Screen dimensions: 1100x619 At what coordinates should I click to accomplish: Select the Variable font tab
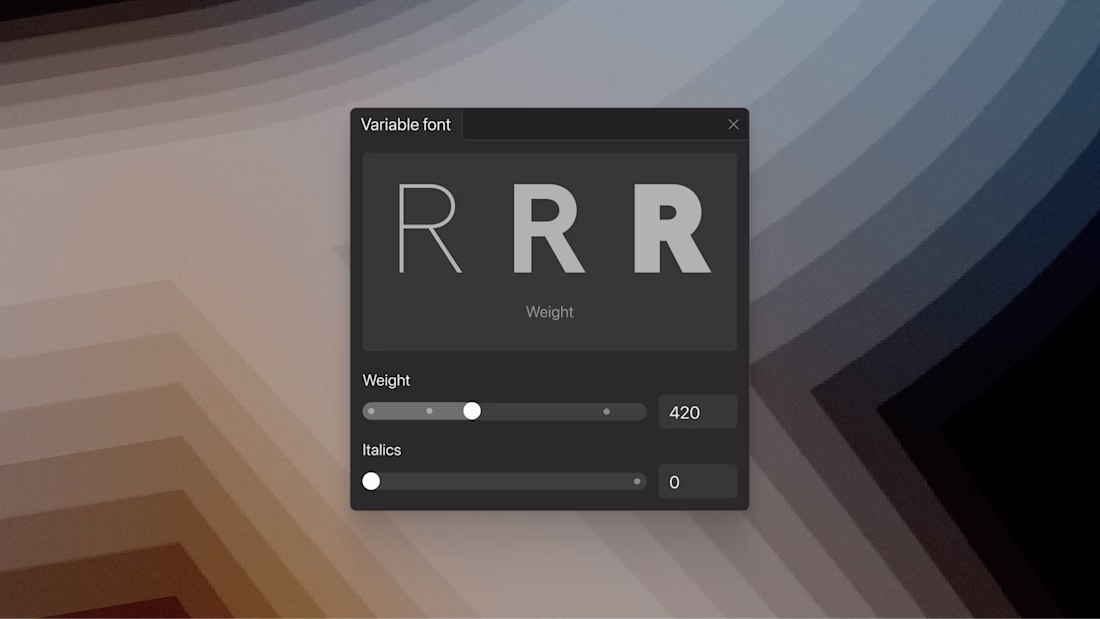click(x=406, y=124)
